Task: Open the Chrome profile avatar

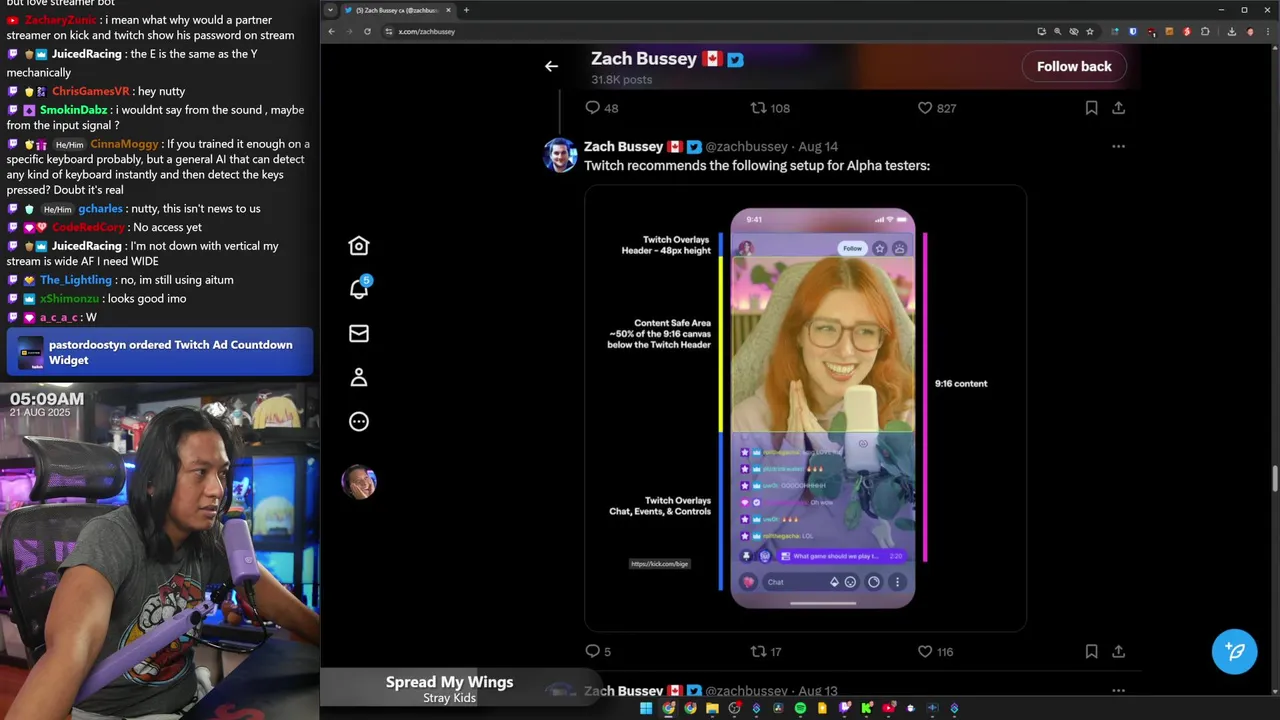Action: pos(1250,31)
